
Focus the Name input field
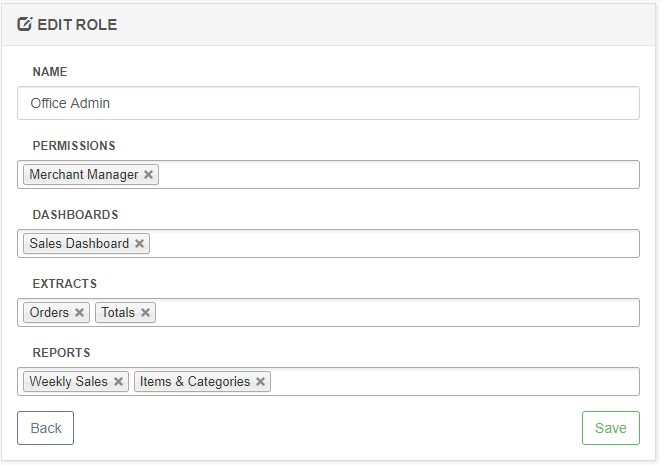click(328, 103)
